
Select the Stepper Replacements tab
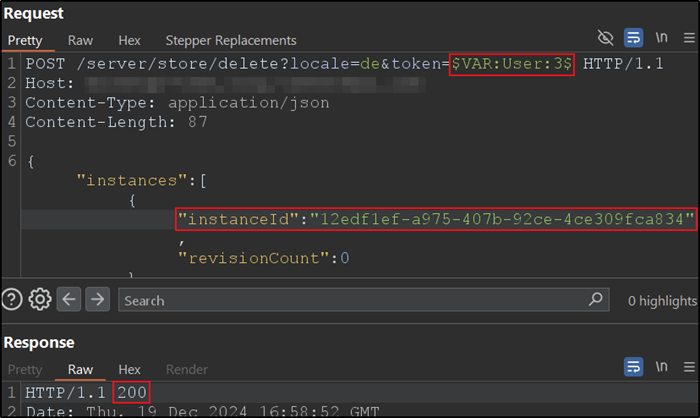coord(230,40)
